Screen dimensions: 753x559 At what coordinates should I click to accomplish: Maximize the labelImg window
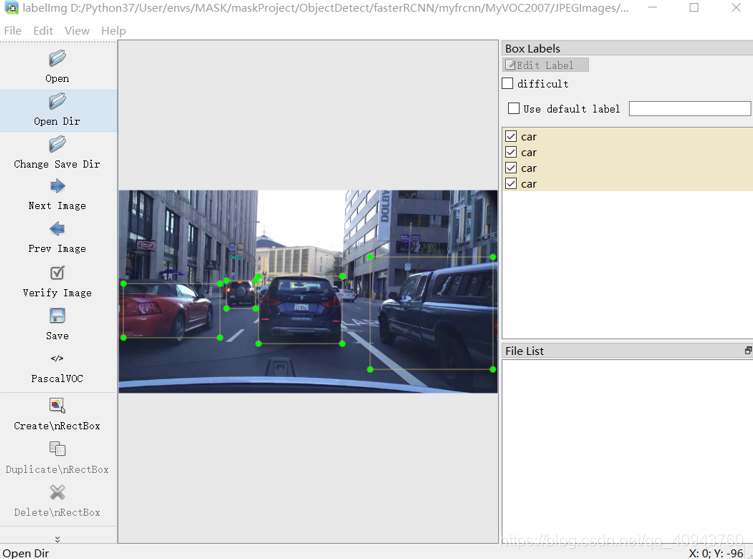[x=694, y=8]
